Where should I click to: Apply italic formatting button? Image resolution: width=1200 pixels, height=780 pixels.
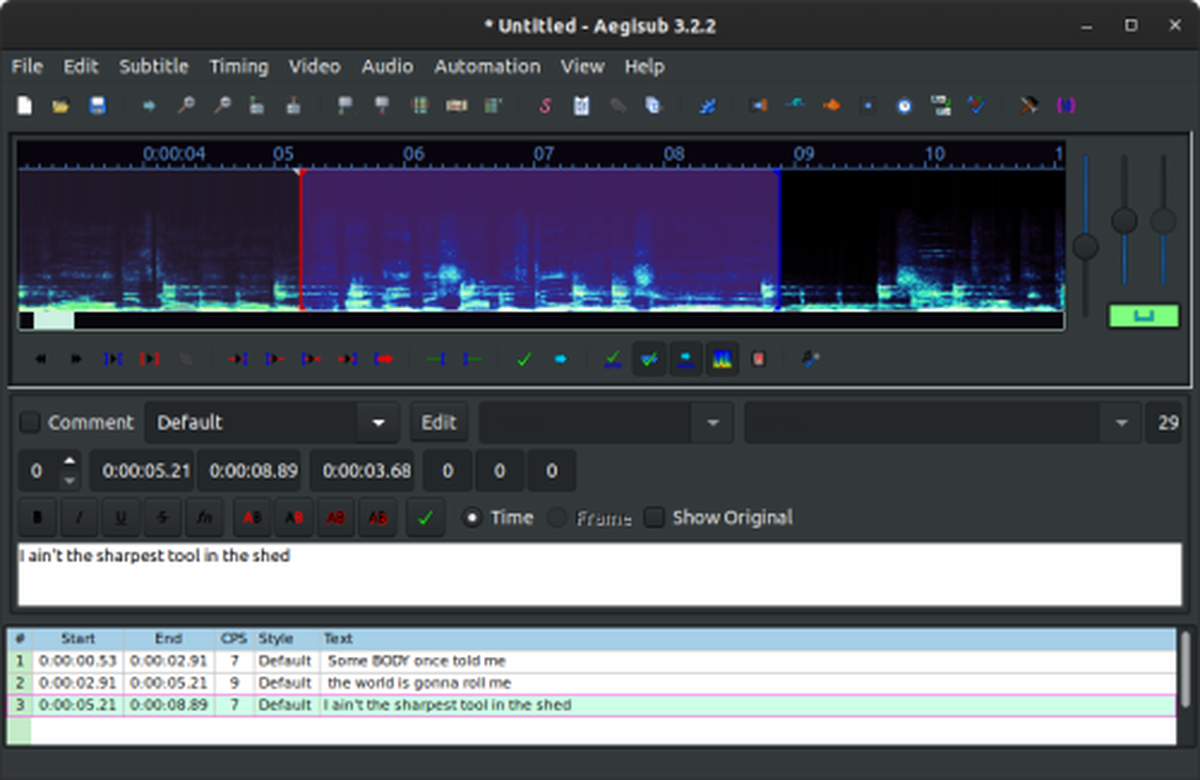click(80, 518)
